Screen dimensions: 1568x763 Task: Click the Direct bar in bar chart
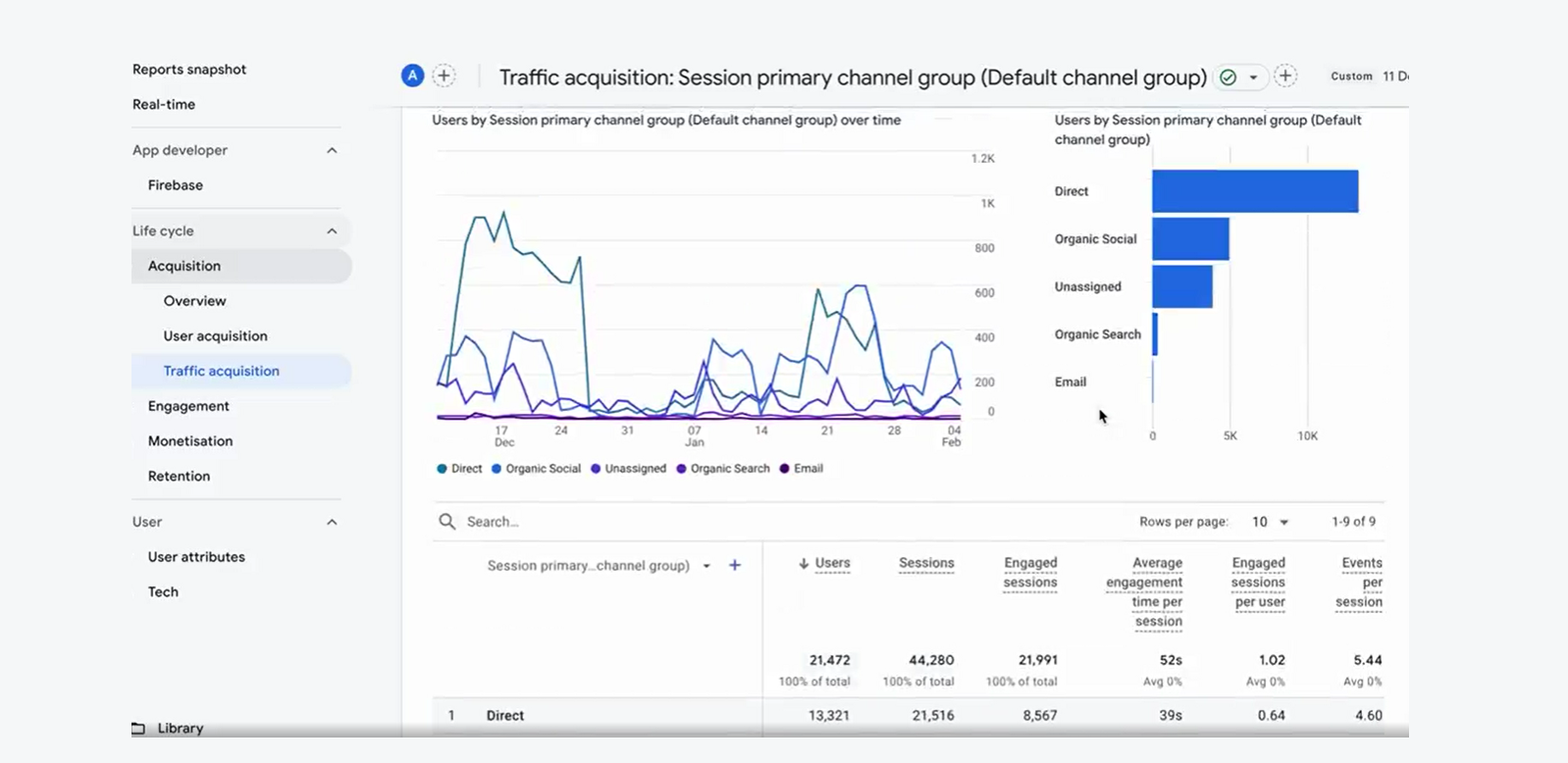point(1255,191)
